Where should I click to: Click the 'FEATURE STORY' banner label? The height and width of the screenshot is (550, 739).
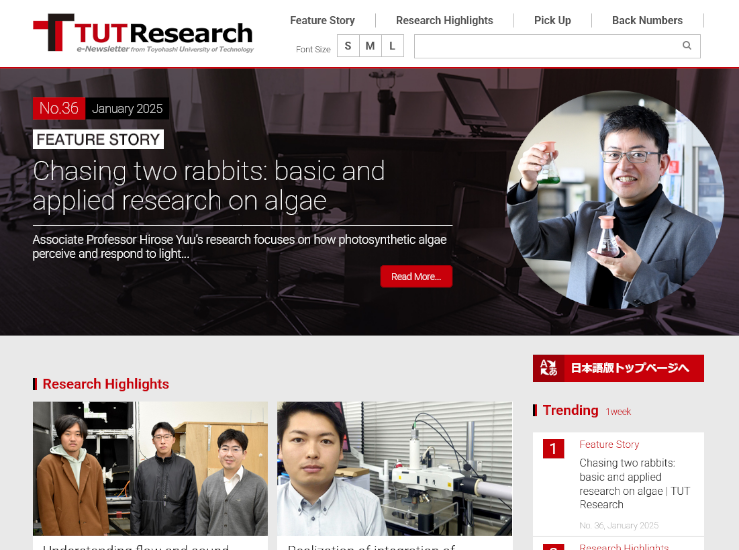[99, 140]
